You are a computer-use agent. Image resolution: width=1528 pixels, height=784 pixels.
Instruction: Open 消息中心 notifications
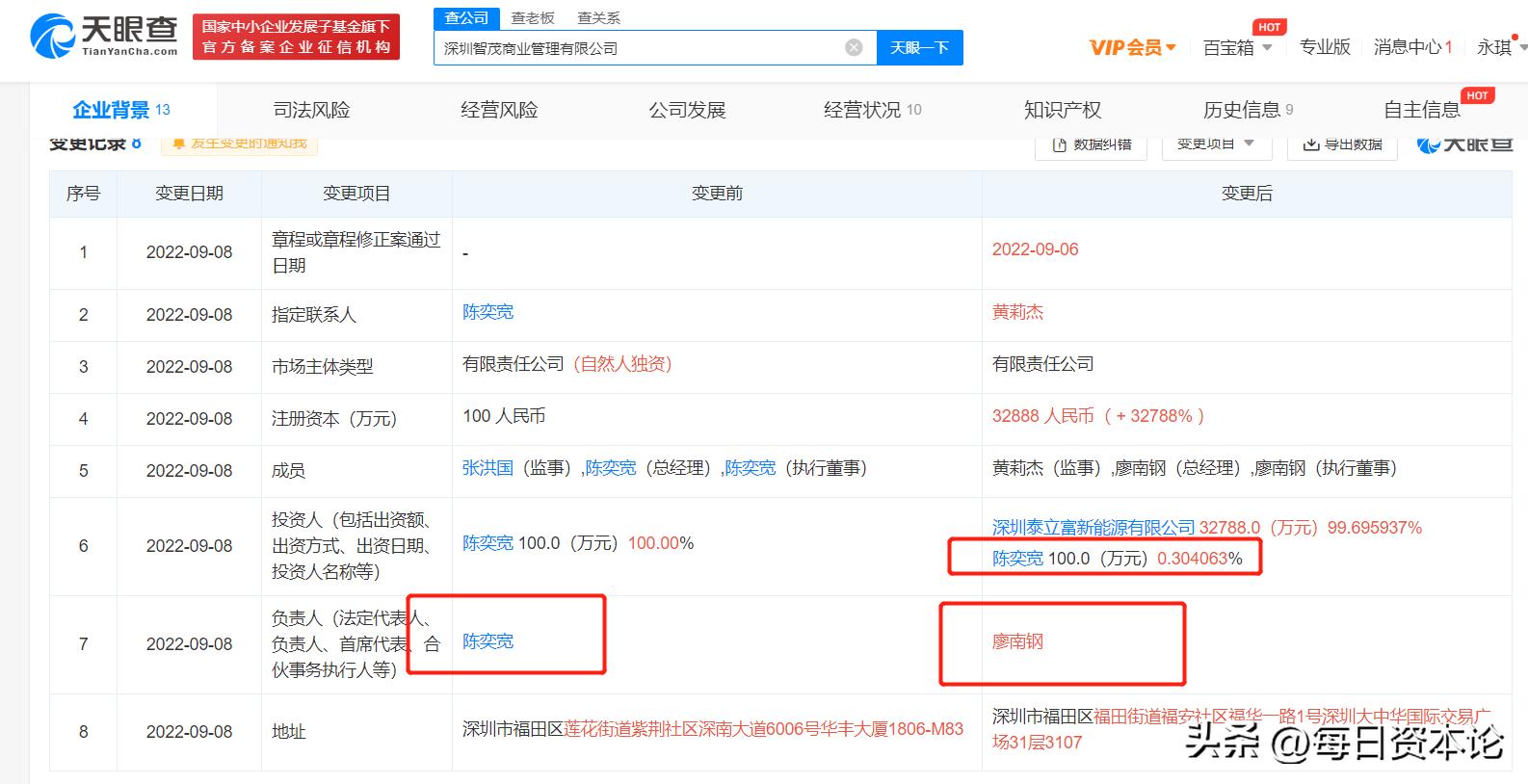tap(1412, 47)
